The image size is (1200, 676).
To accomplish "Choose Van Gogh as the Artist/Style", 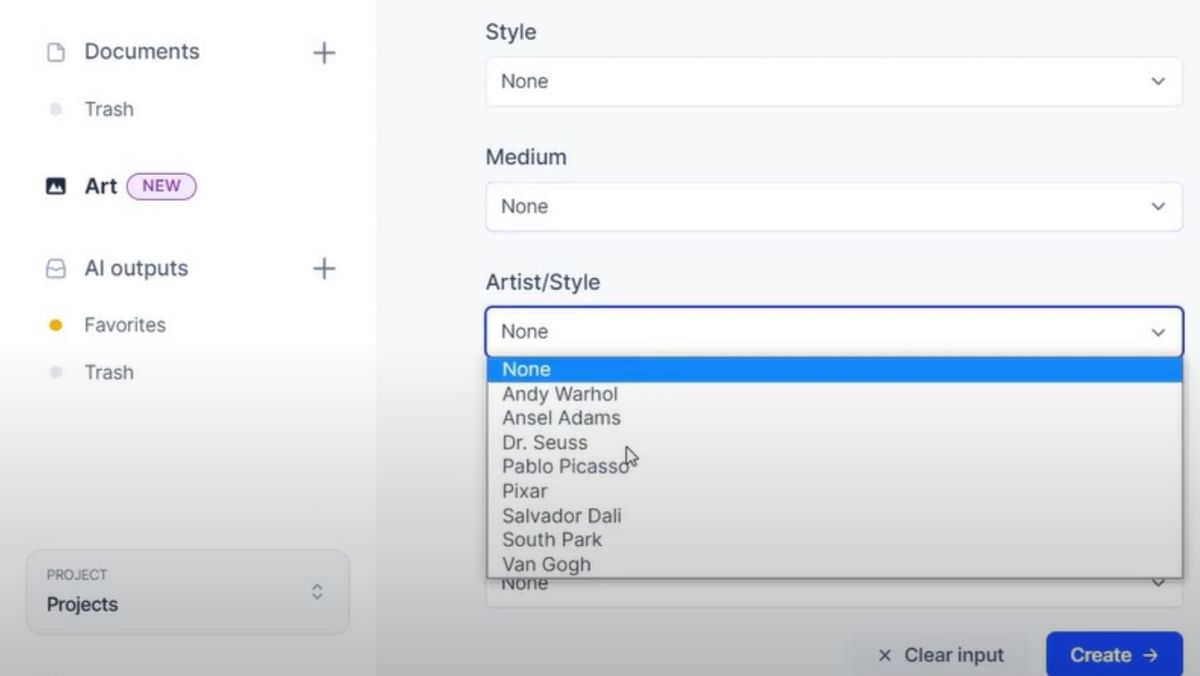I will click(546, 563).
